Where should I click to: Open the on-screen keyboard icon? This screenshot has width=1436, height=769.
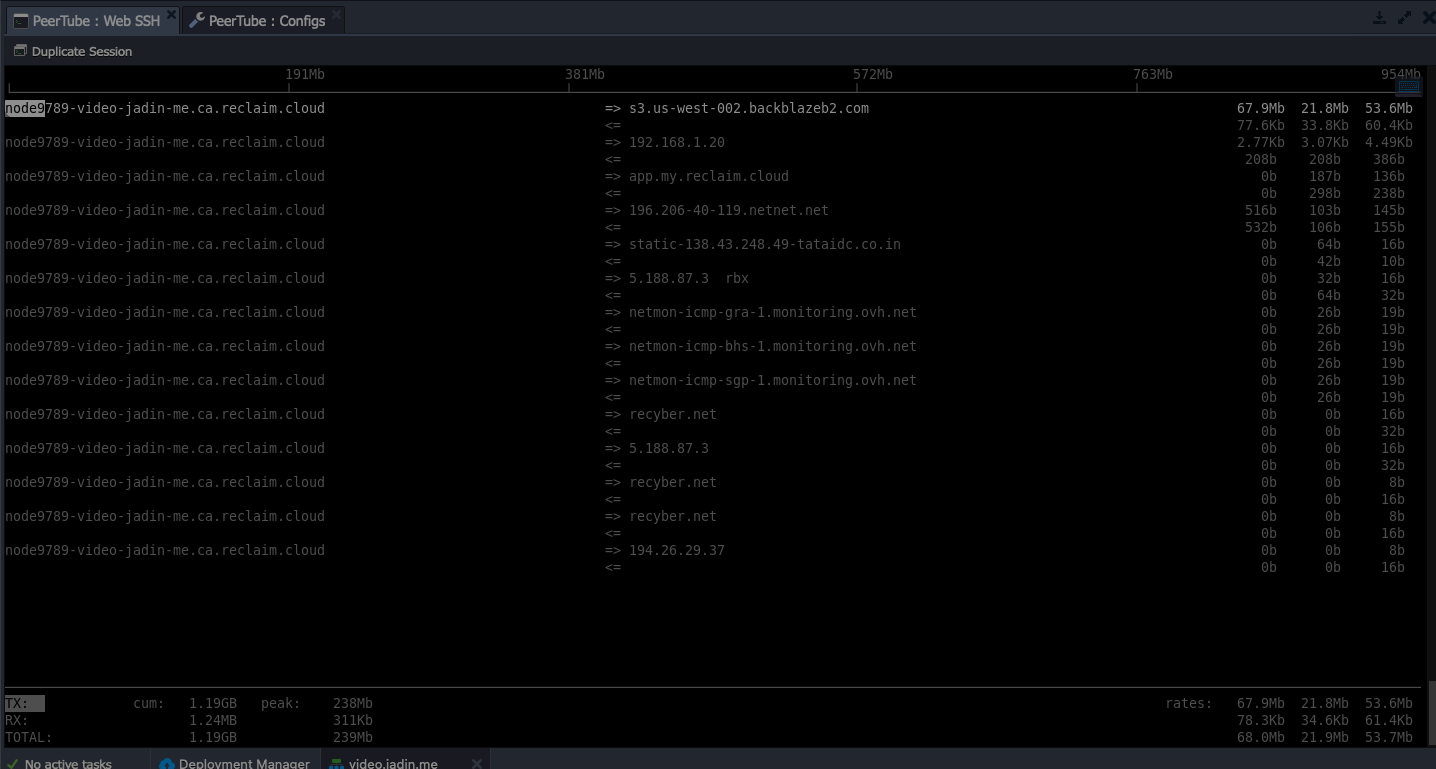pyautogui.click(x=1408, y=87)
